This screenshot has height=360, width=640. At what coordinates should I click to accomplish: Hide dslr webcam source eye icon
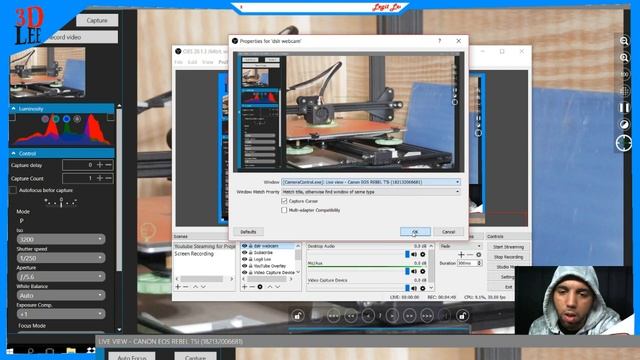244,246
